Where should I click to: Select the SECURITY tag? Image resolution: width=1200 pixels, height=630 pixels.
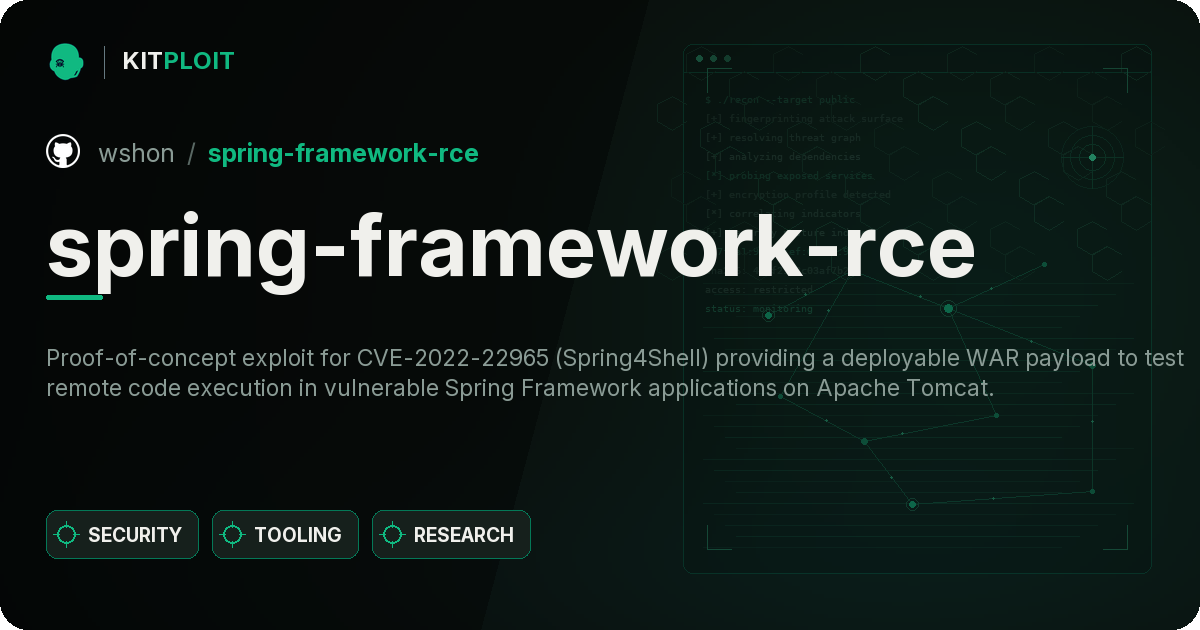pos(122,535)
